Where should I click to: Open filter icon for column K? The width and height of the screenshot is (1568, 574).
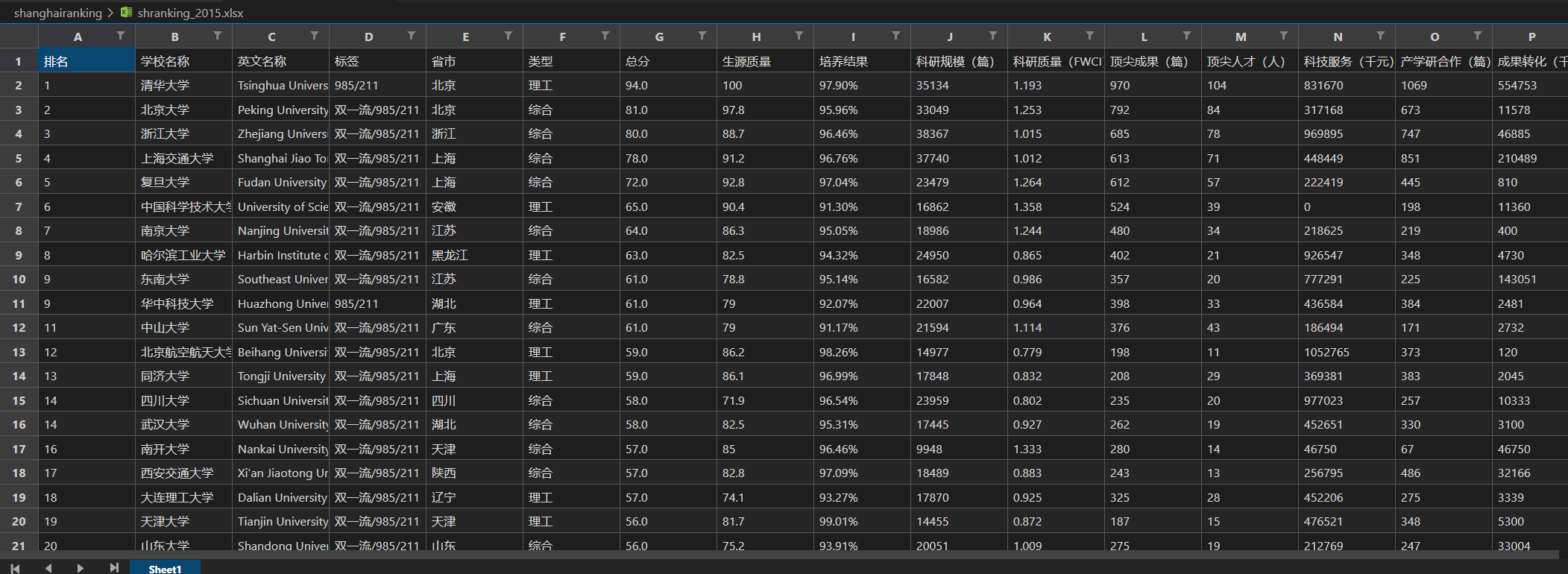[x=1090, y=36]
